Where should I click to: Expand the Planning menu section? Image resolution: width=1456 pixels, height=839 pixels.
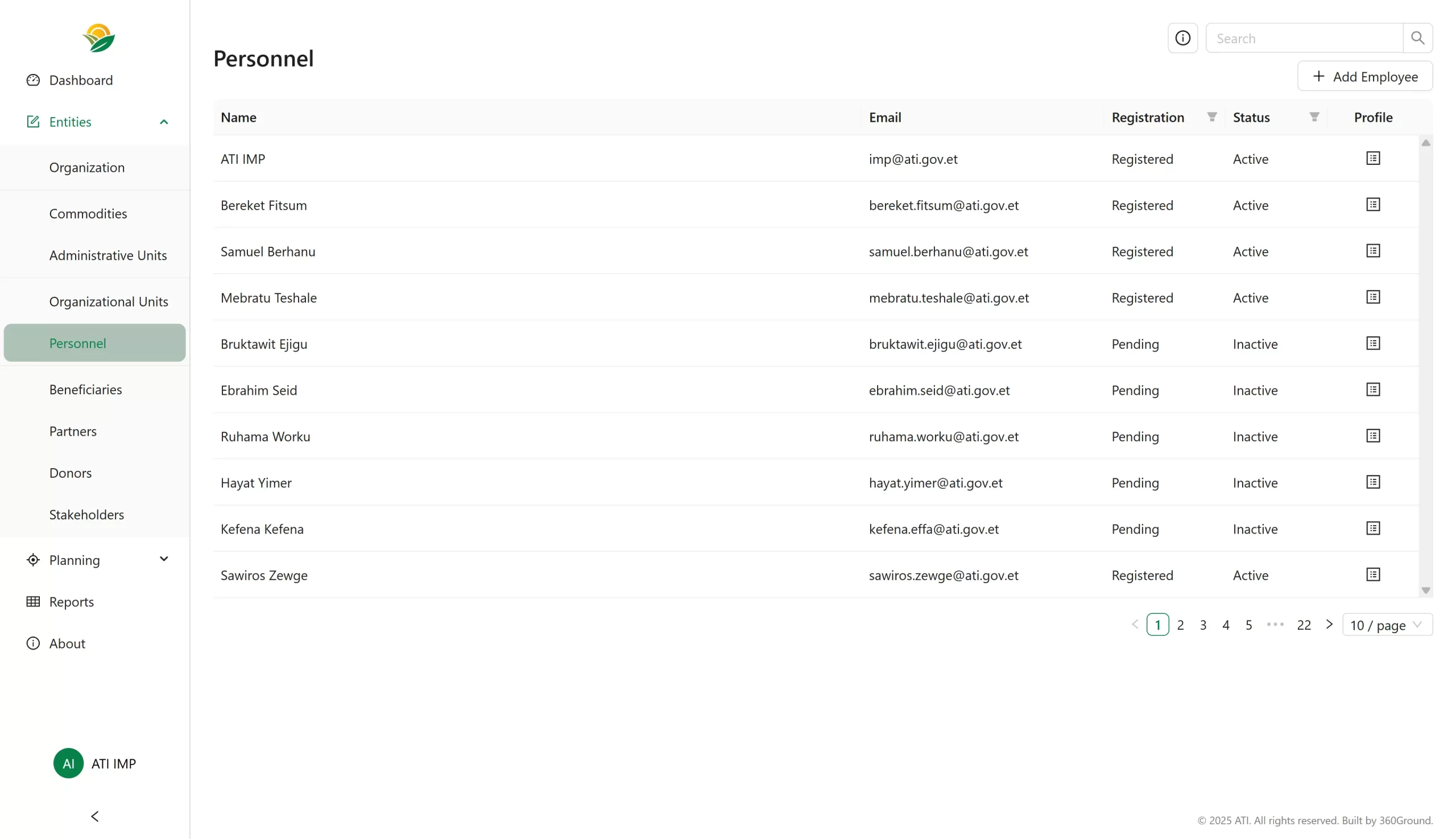tap(164, 559)
